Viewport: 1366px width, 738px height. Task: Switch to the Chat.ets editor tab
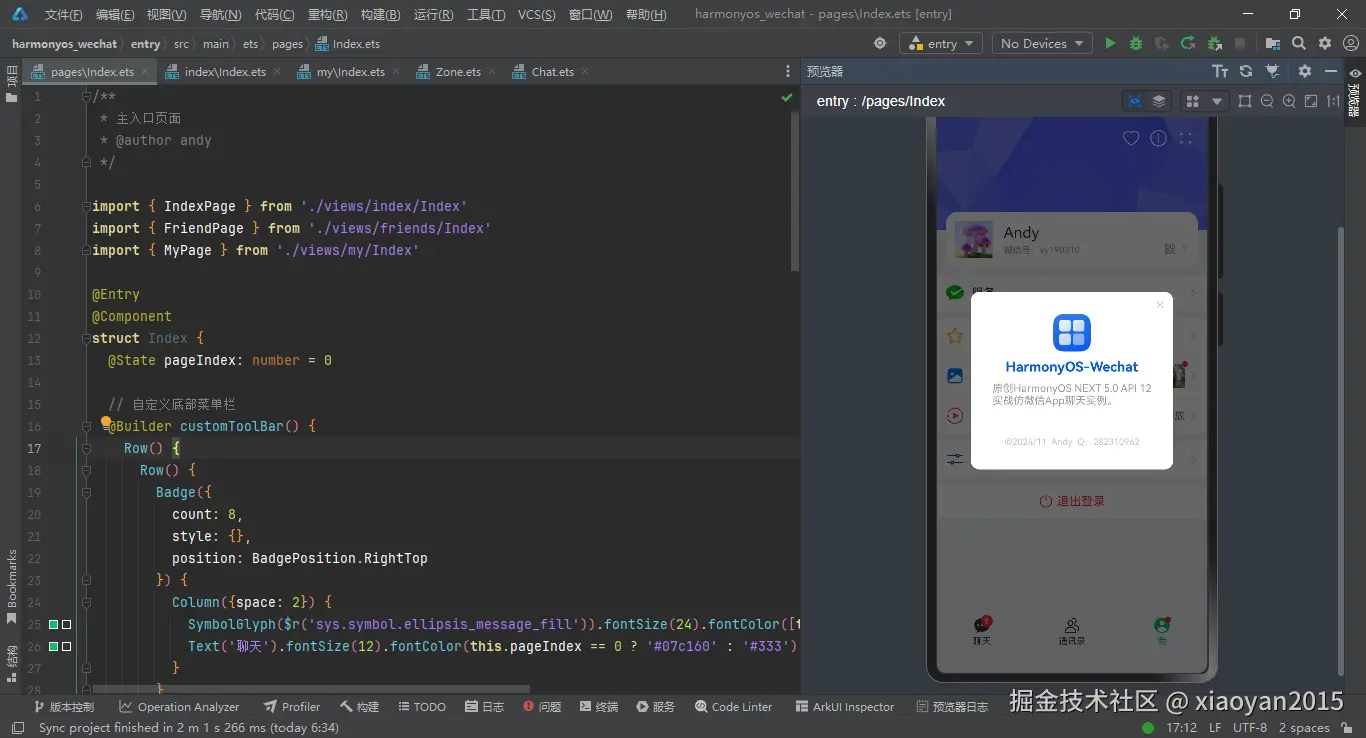click(x=552, y=72)
